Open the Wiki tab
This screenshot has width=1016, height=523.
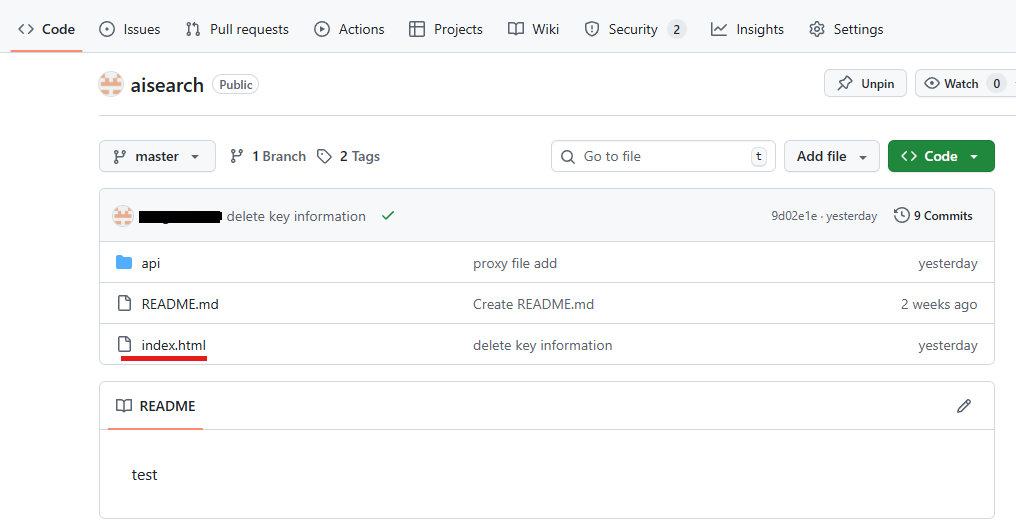pyautogui.click(x=533, y=29)
